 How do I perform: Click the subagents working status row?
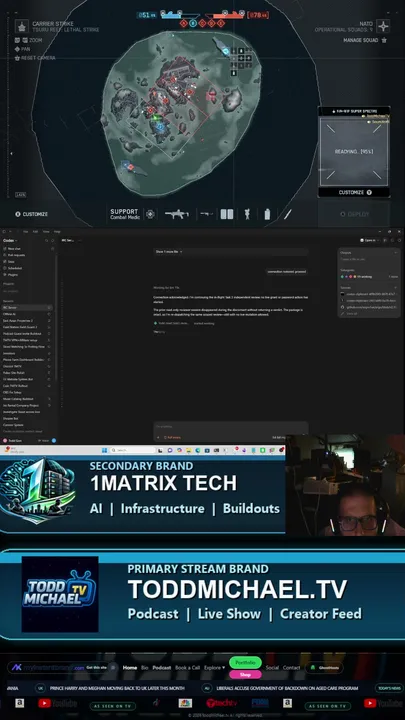coord(369,277)
